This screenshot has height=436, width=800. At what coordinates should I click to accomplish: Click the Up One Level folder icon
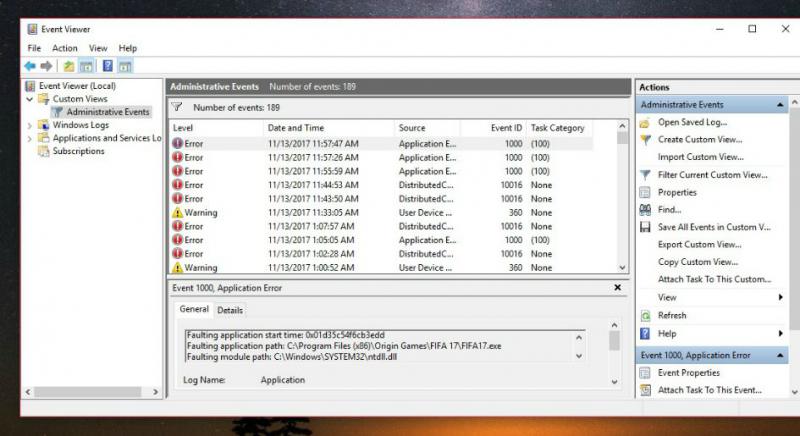click(x=68, y=66)
